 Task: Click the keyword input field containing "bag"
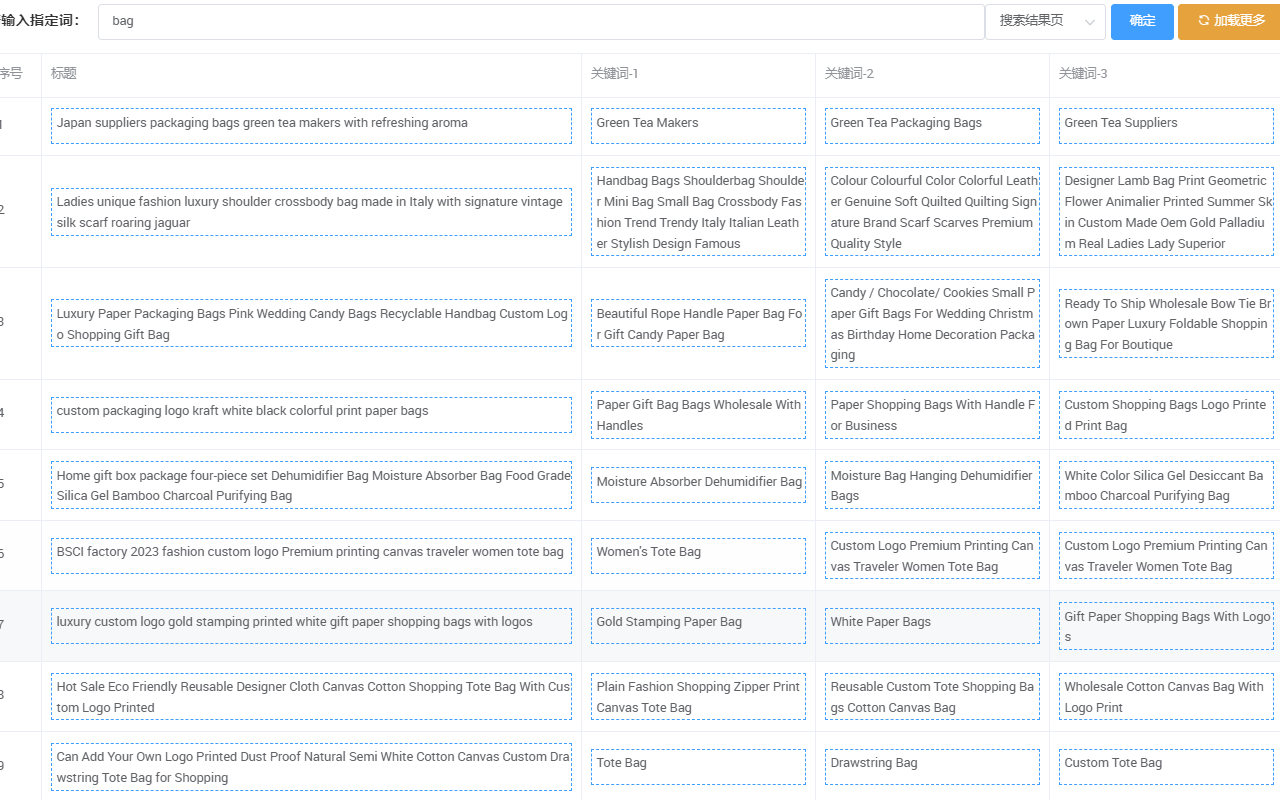pos(540,21)
